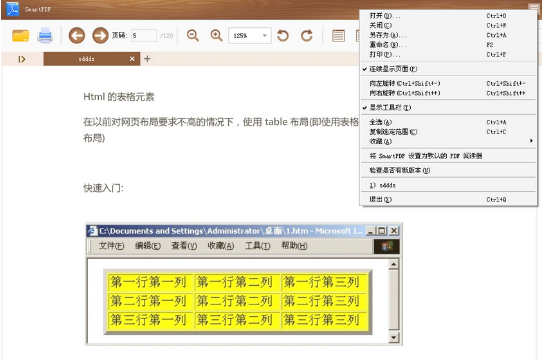Viewport: 542px width, 360px height.
Task: Go to next page with right arrow
Action: [100, 35]
